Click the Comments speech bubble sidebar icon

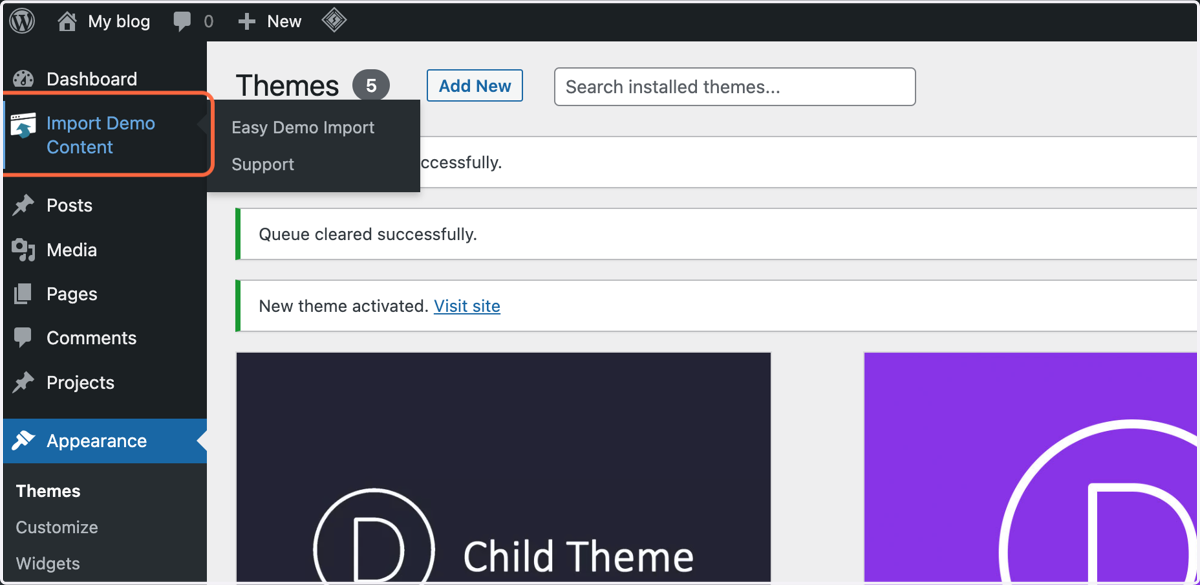(x=24, y=338)
